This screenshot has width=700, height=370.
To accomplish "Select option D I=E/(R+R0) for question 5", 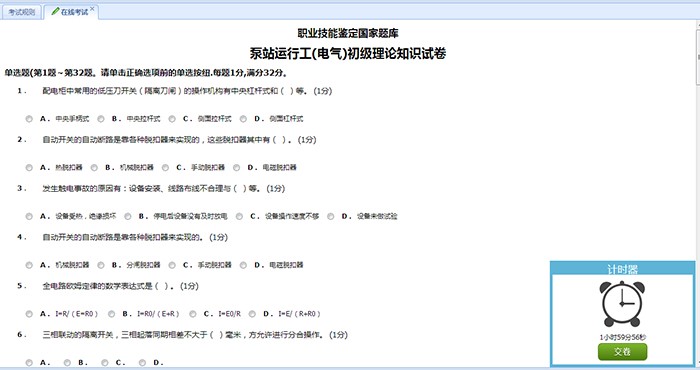I will (252, 314).
